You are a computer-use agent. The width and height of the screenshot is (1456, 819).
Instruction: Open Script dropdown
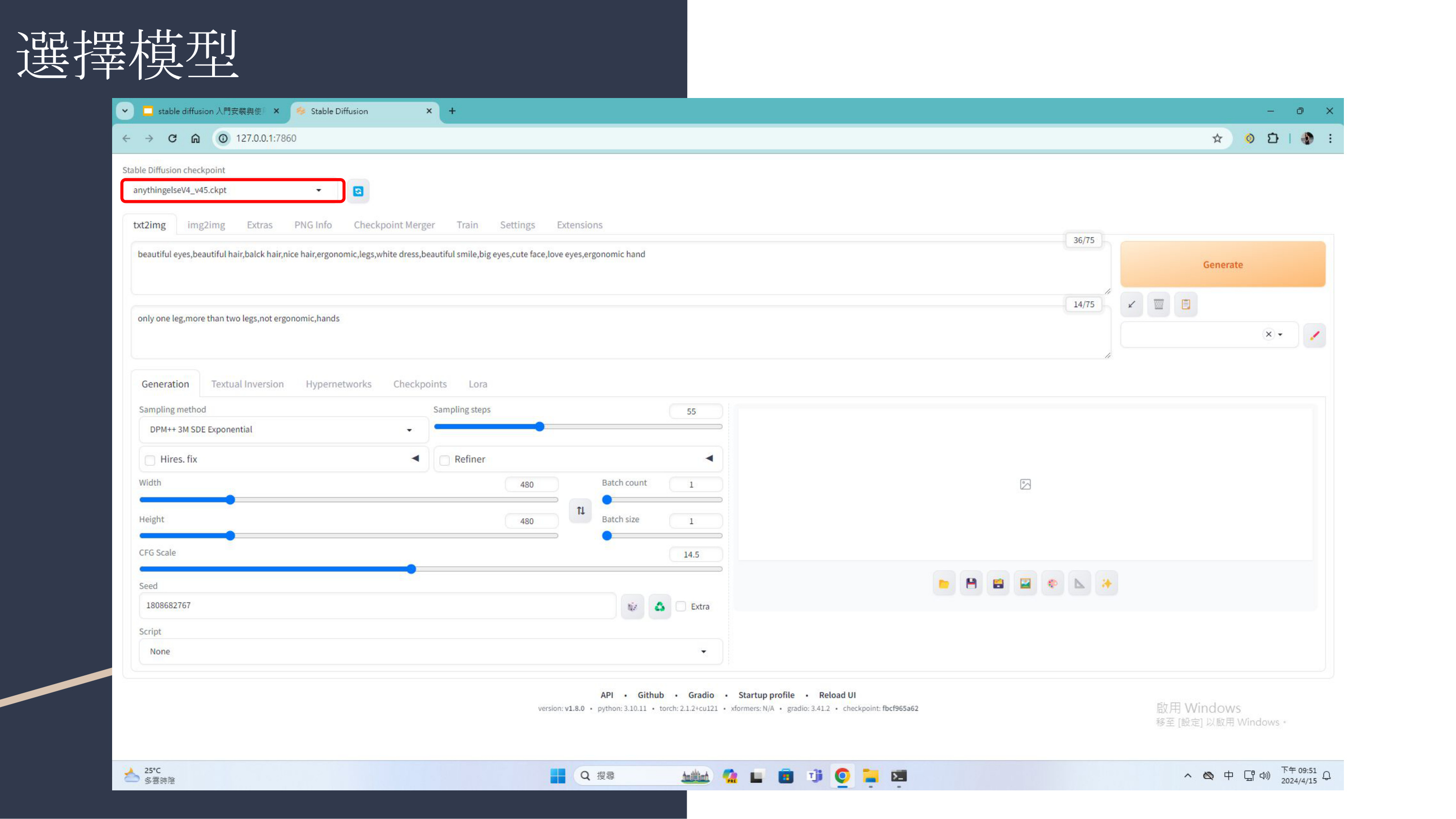(430, 652)
